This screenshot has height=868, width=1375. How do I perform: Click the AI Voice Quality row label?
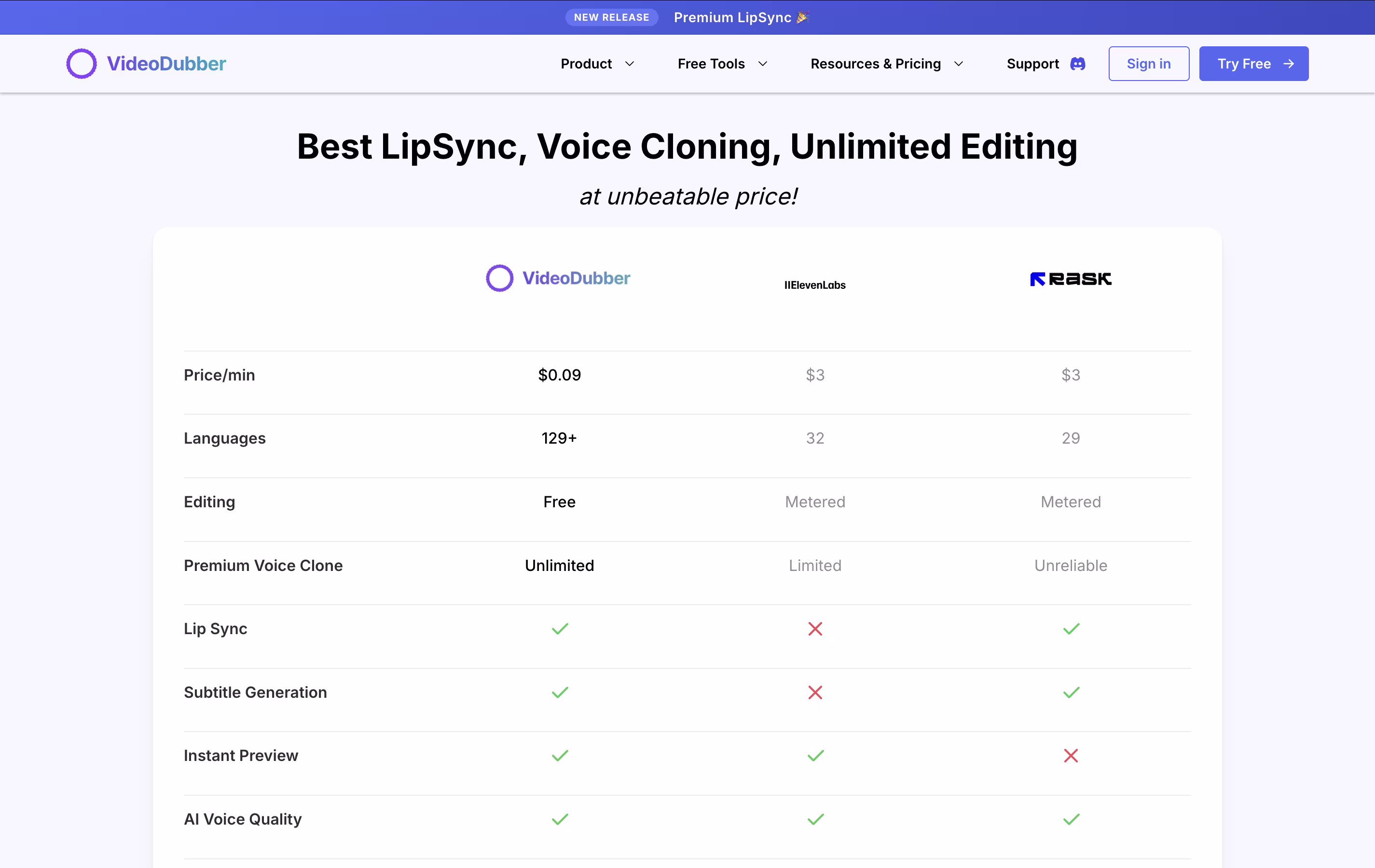click(242, 819)
